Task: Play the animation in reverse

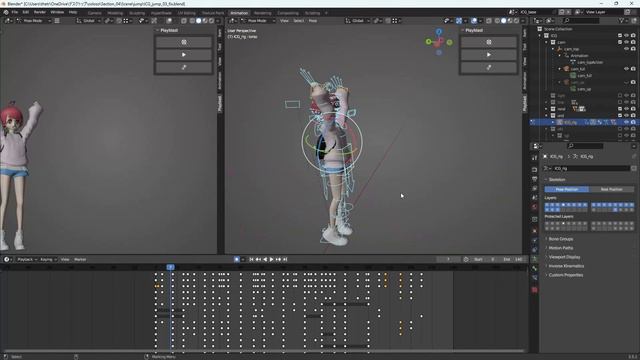Action: tap(265, 260)
